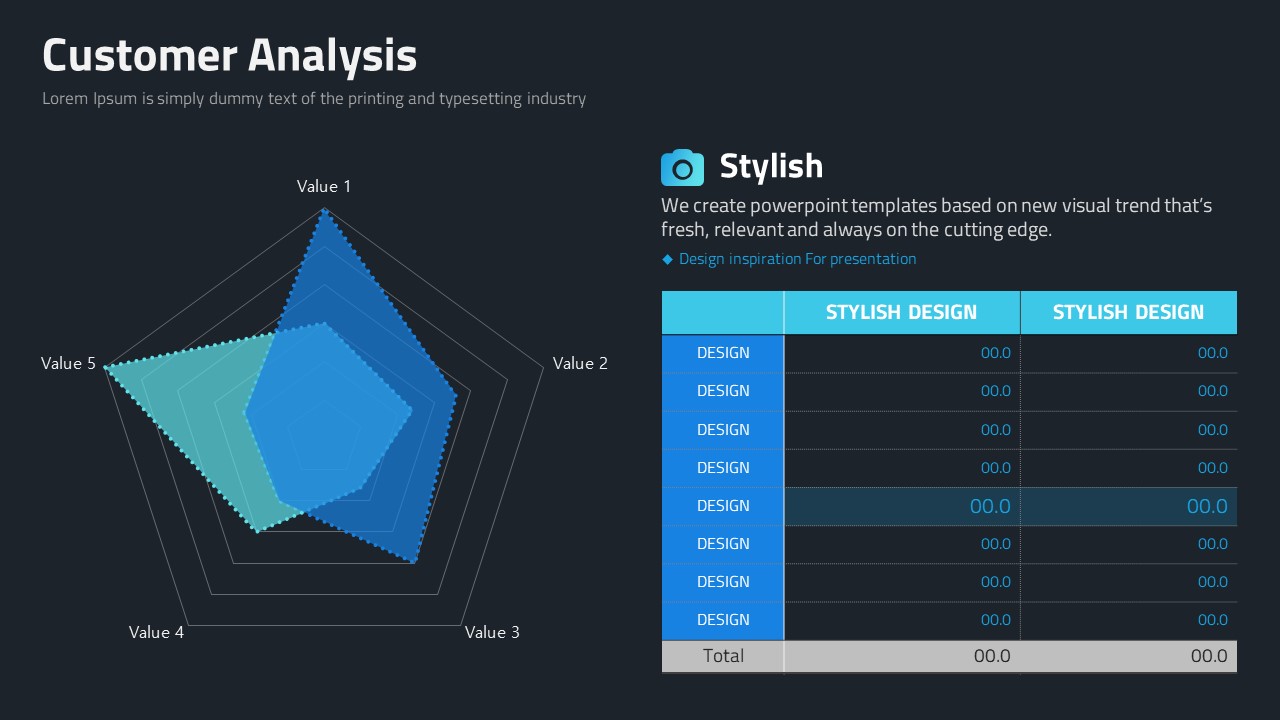Click the diamond bullet before Design inspiration
Image resolution: width=1280 pixels, height=720 pixels.
click(x=668, y=260)
